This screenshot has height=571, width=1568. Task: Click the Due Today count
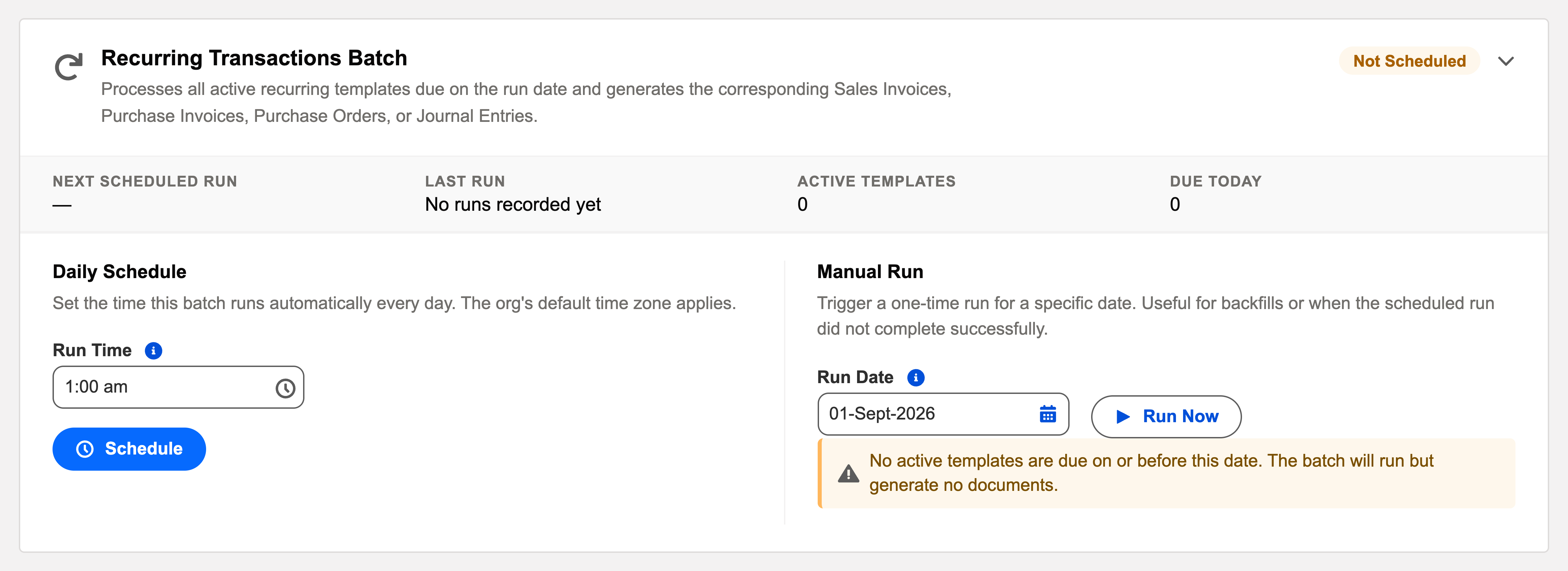(1175, 205)
